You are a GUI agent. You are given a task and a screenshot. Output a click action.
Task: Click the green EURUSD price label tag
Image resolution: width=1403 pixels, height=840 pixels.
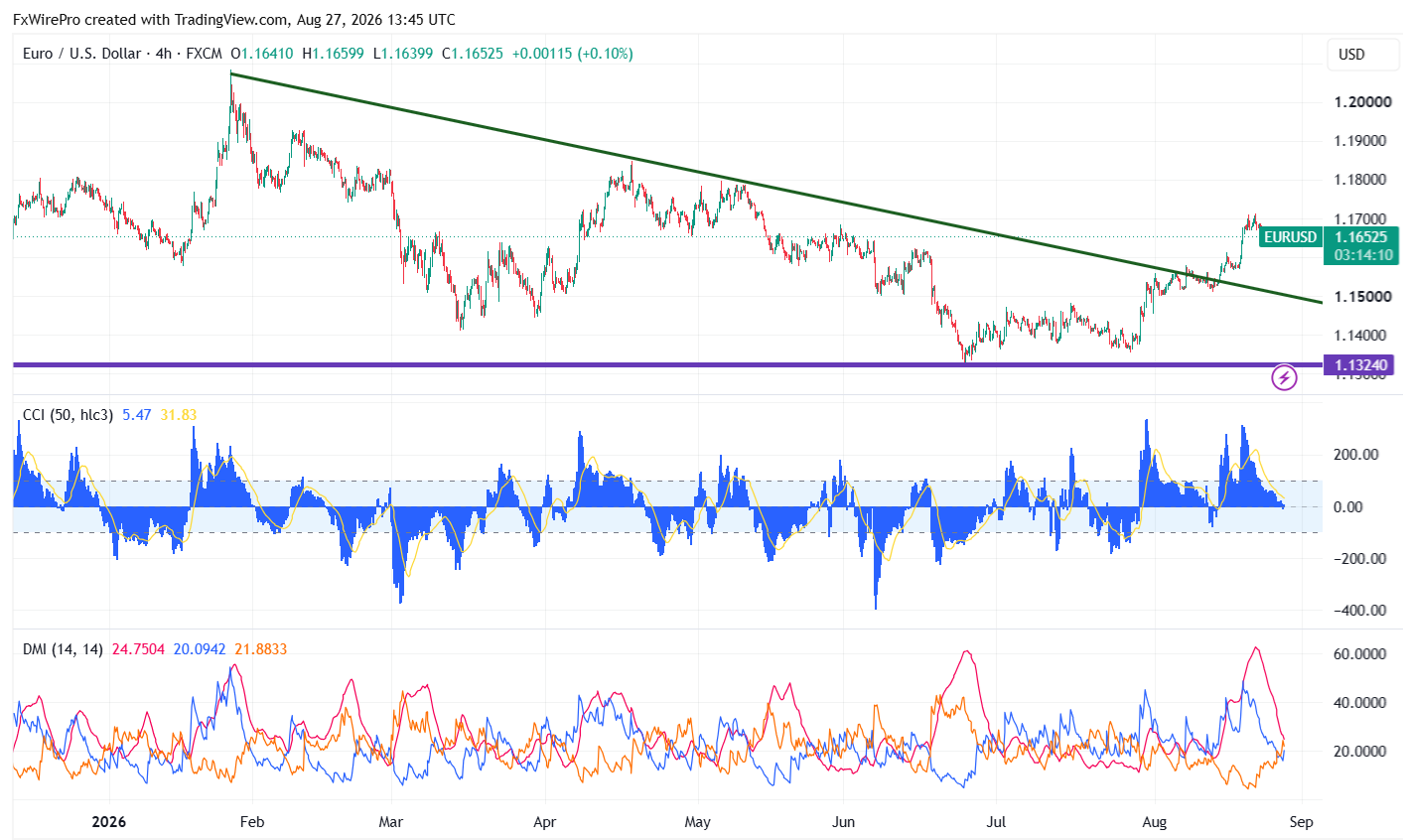(1290, 237)
